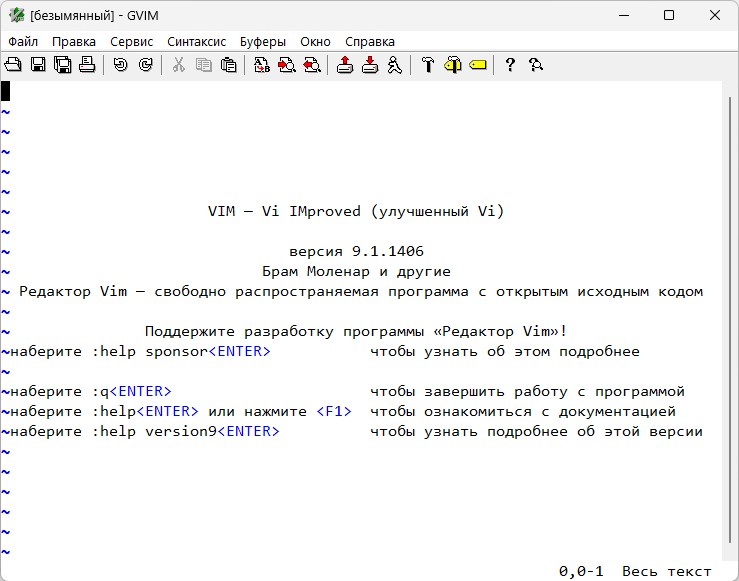Click the Save current file icon
Viewport: 739px width, 581px height.
(x=38, y=65)
